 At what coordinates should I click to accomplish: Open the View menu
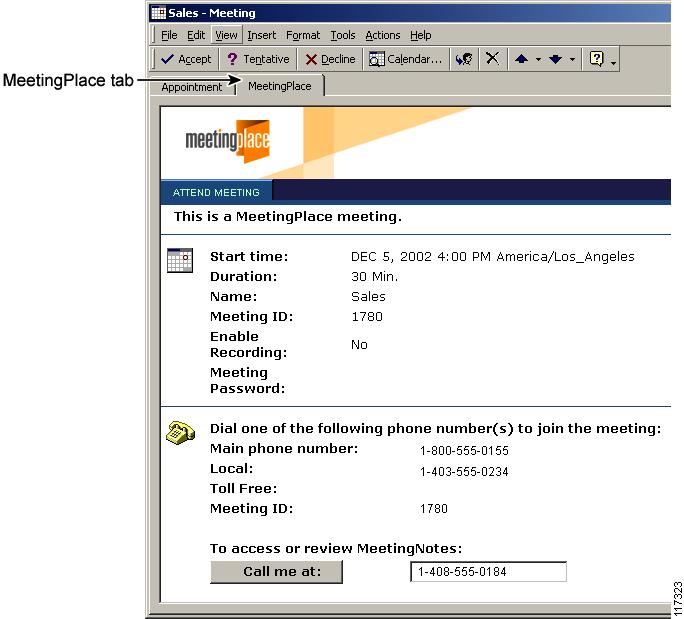click(226, 35)
